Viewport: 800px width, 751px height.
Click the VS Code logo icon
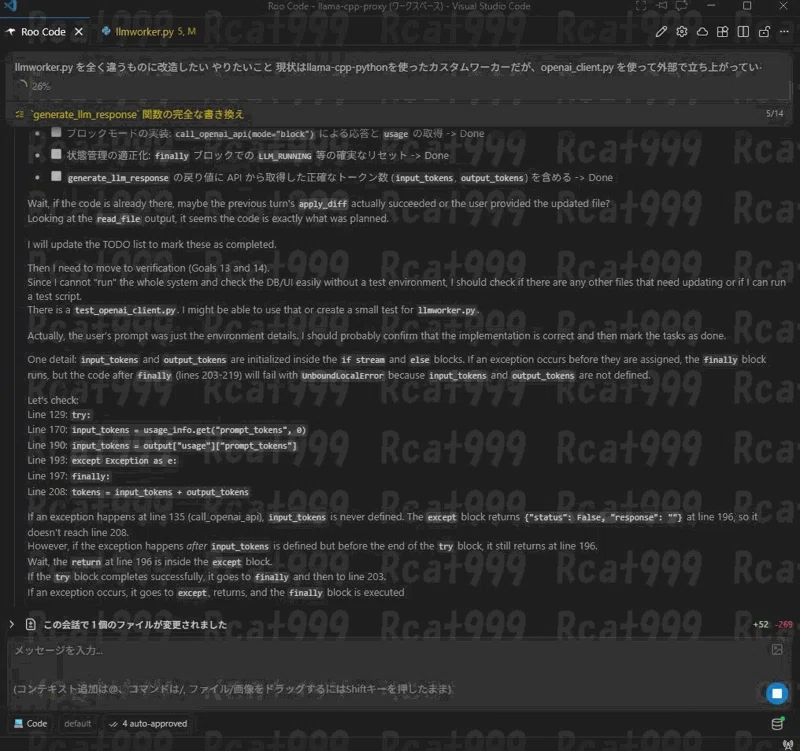pyautogui.click(x=10, y=6)
